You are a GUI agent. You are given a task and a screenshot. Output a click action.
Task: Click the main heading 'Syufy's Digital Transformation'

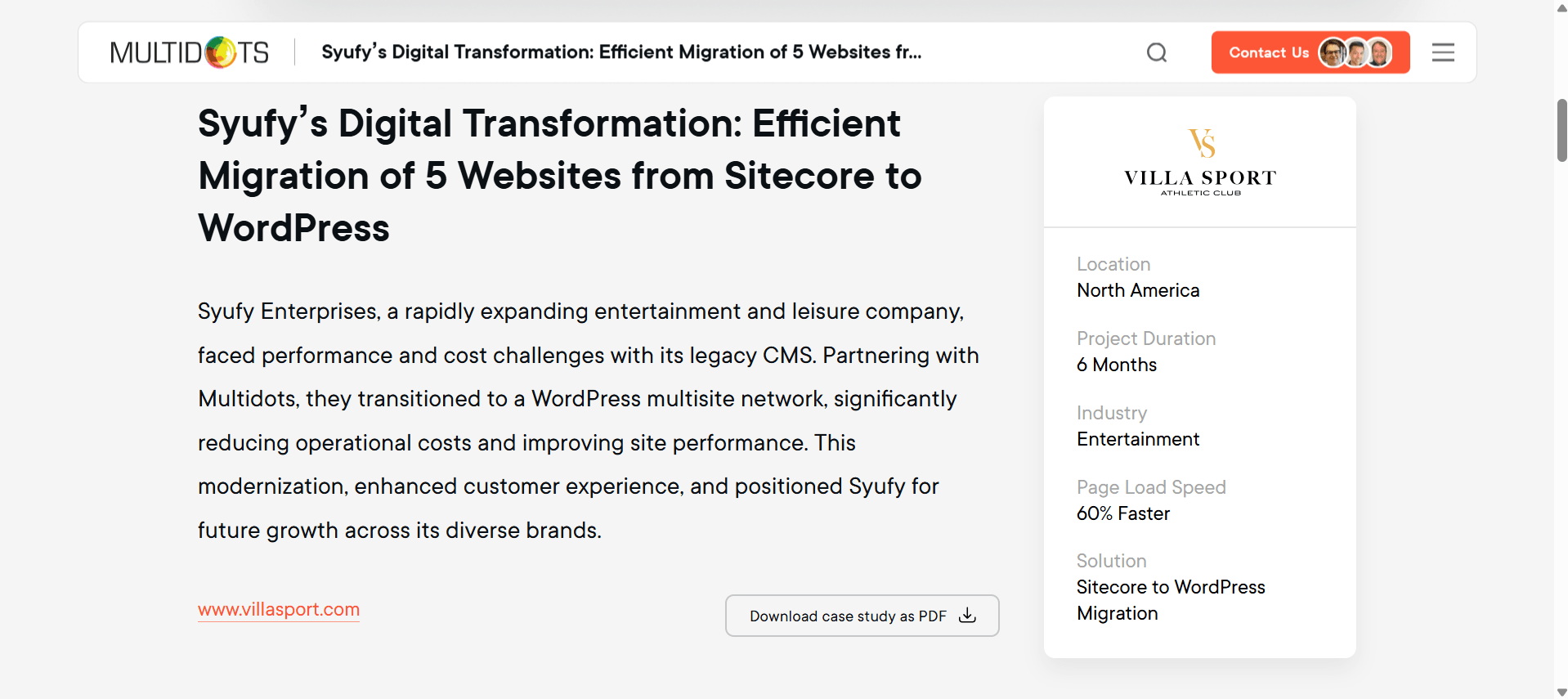coord(560,176)
